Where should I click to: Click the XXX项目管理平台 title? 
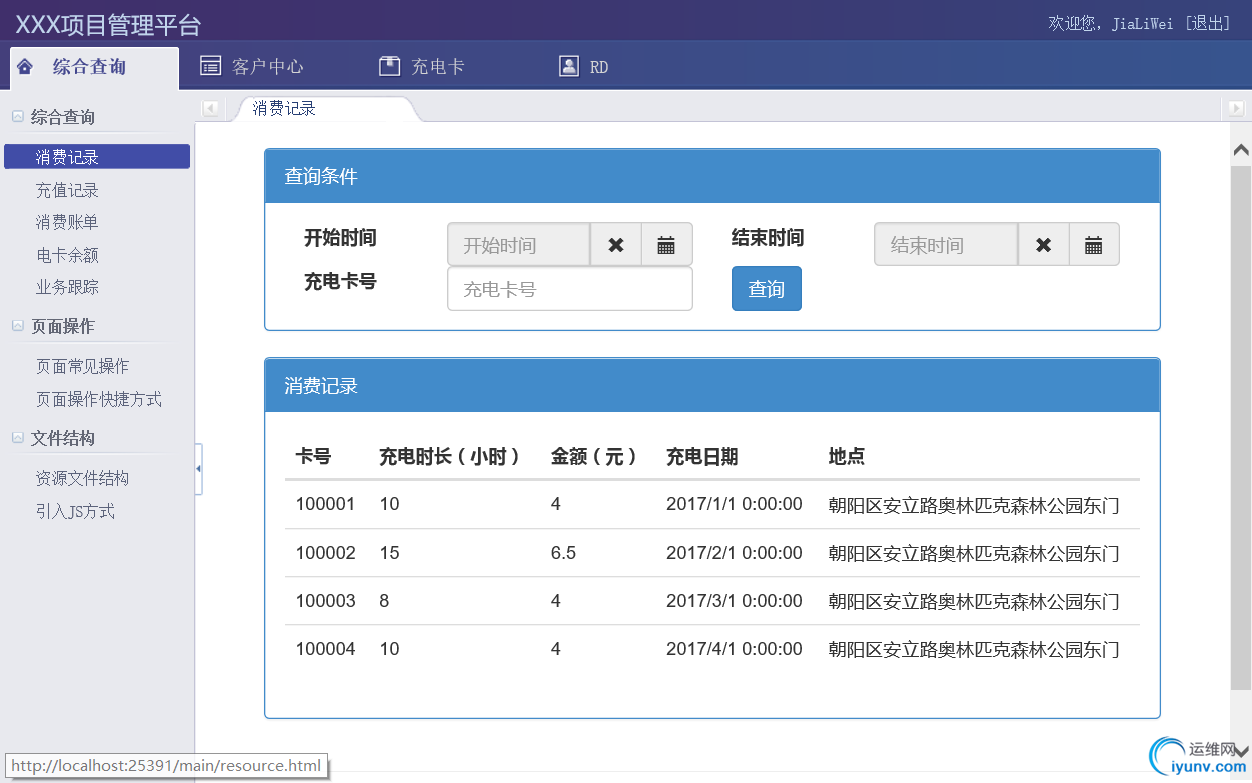pyautogui.click(x=108, y=24)
